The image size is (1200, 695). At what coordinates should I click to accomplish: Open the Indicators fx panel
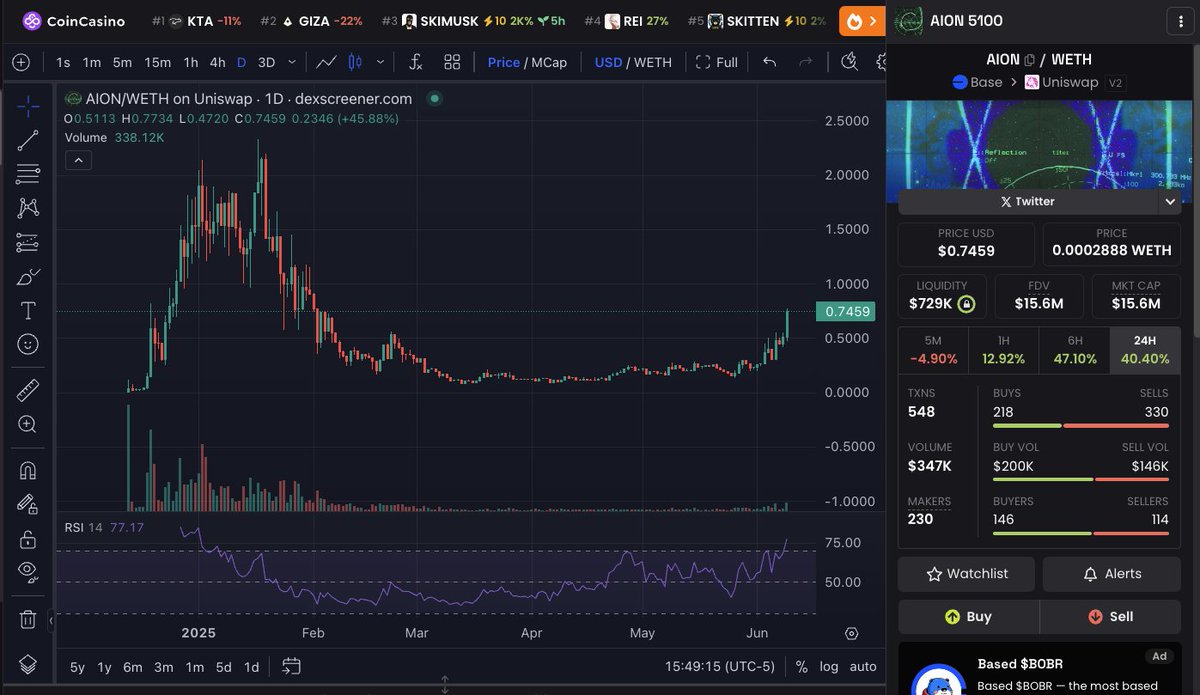pos(416,62)
